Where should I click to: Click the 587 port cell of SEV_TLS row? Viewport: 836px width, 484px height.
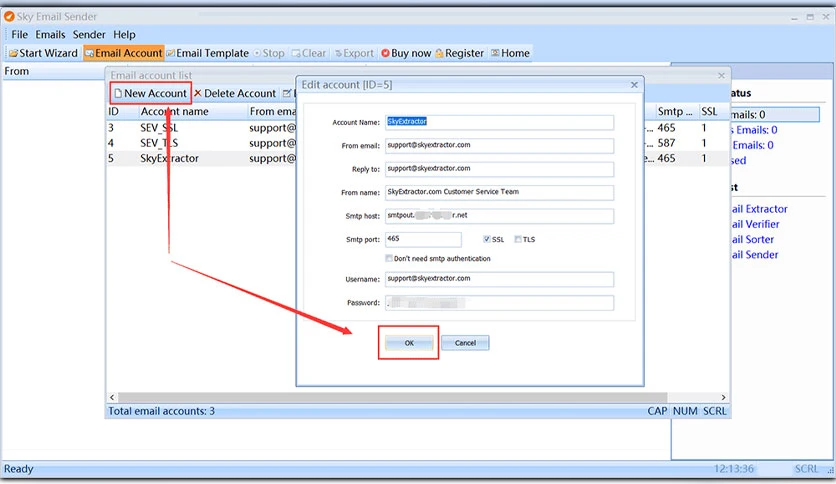tap(666, 143)
